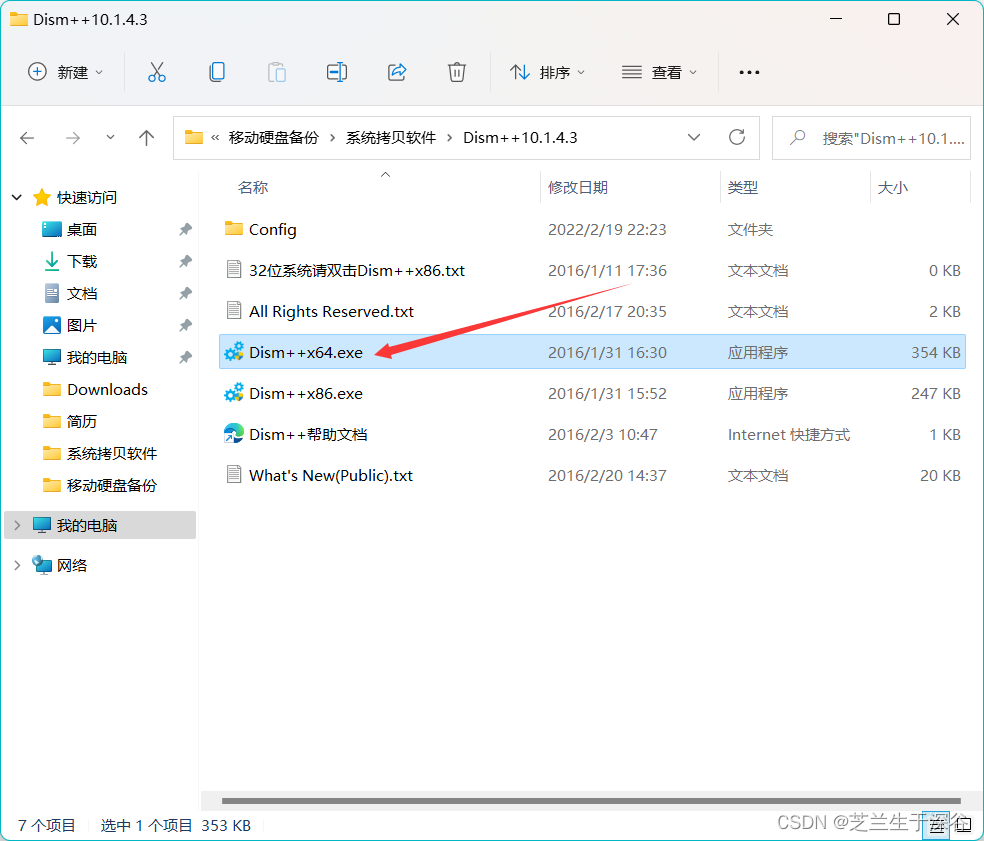Select Dism++帮助文档 internet shortcut

[592, 434]
